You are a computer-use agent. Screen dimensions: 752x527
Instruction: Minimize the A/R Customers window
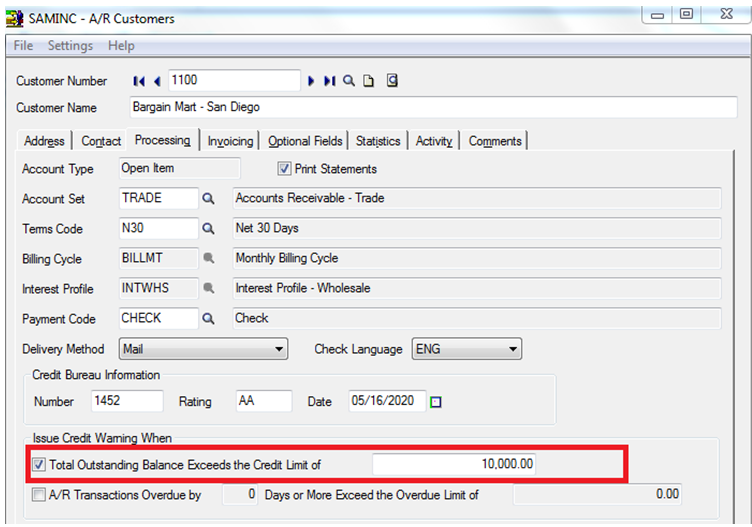[x=657, y=15]
